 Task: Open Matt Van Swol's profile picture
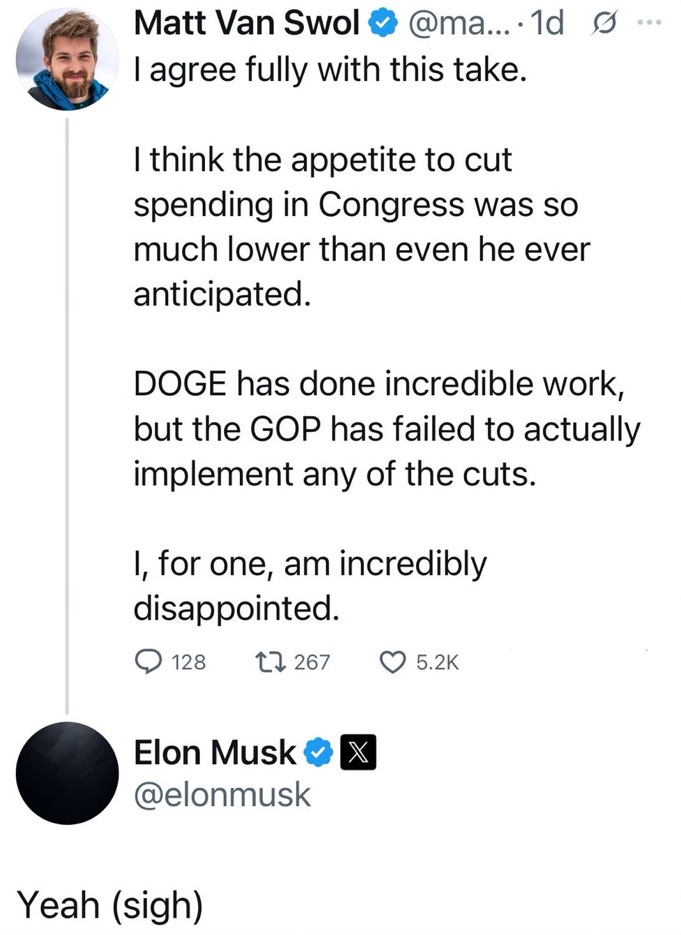click(x=68, y=60)
